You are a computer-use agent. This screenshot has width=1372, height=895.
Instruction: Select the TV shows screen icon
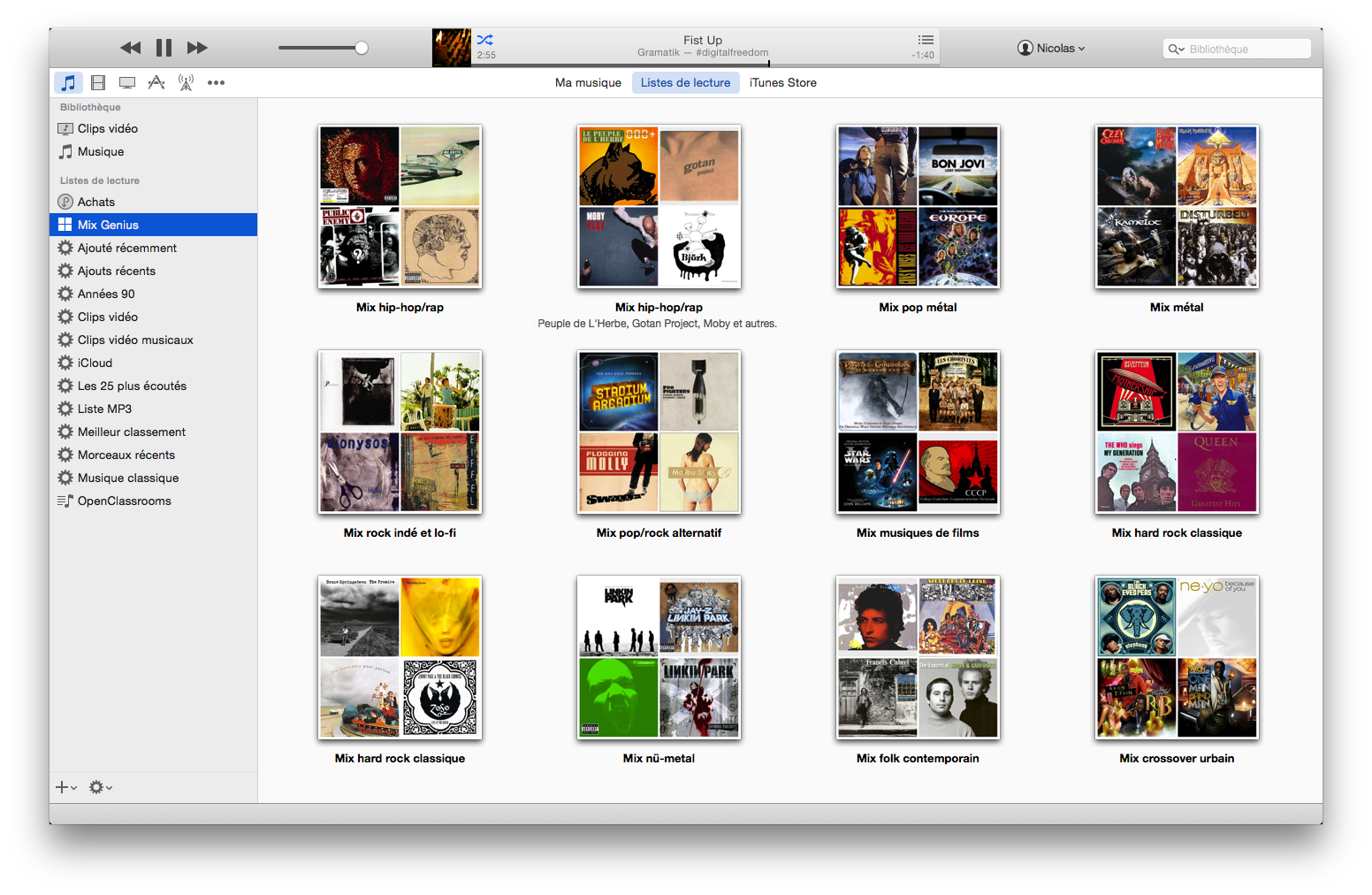pyautogui.click(x=127, y=82)
